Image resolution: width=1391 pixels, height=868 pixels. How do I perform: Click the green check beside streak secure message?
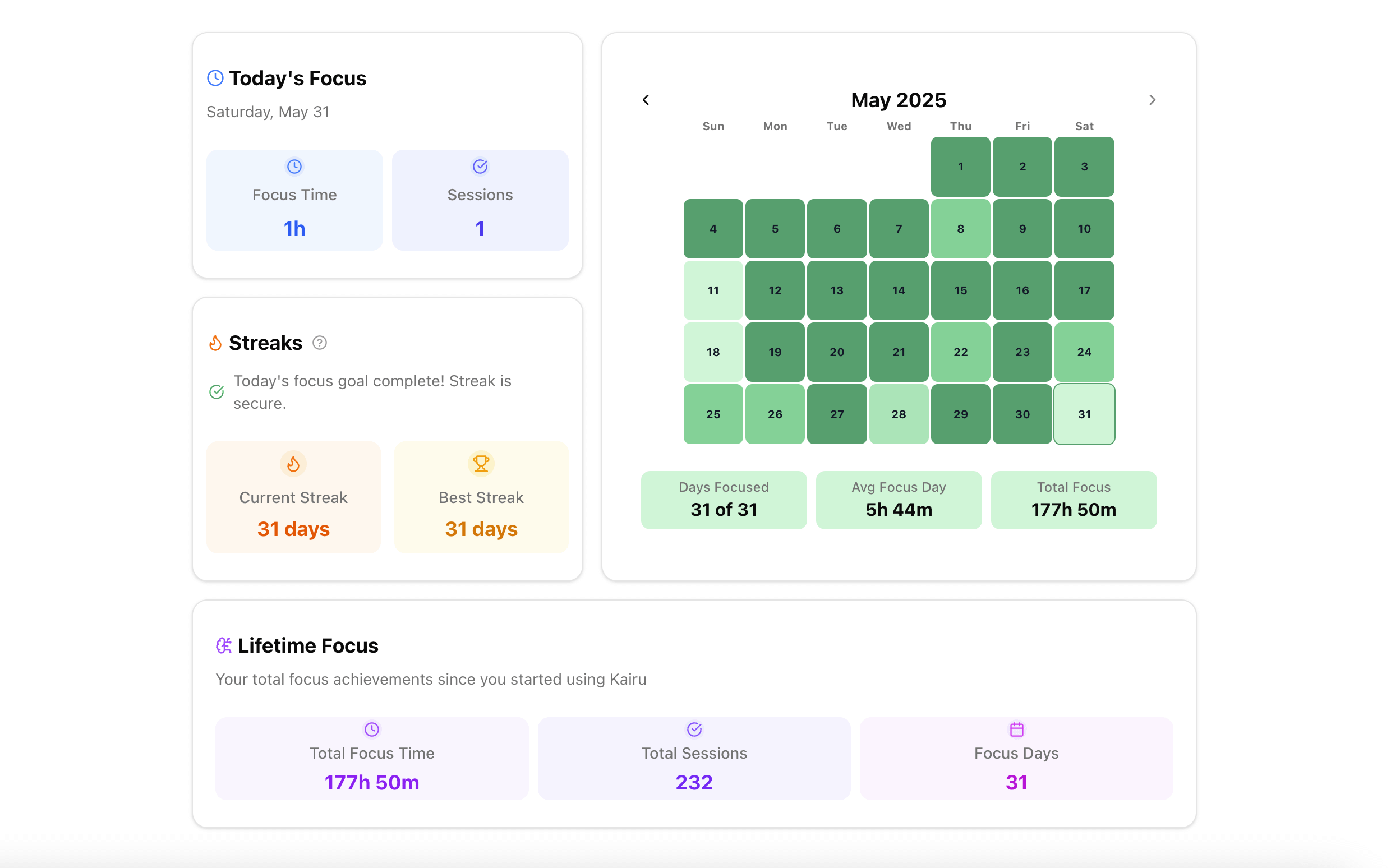[217, 392]
